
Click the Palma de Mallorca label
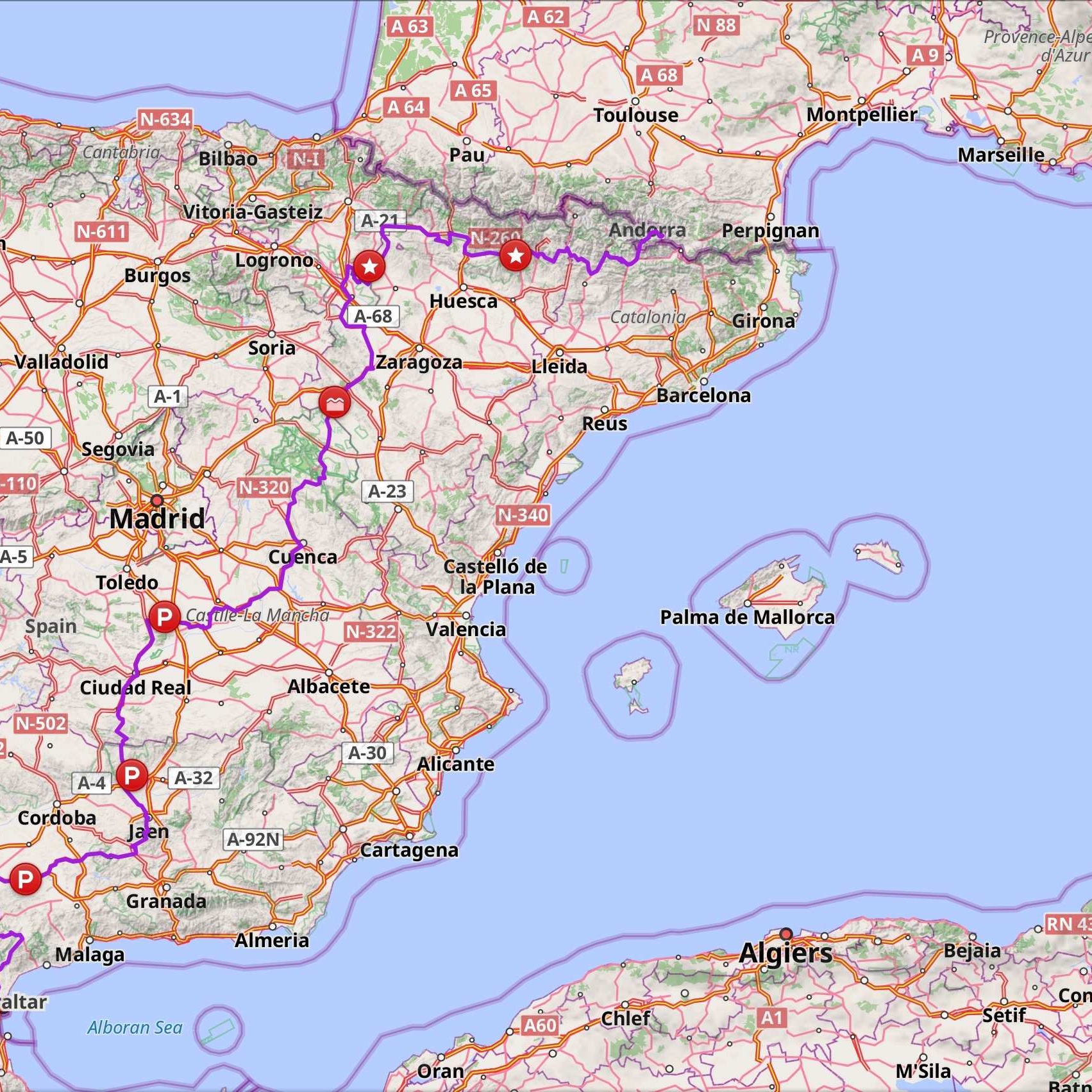tap(748, 617)
